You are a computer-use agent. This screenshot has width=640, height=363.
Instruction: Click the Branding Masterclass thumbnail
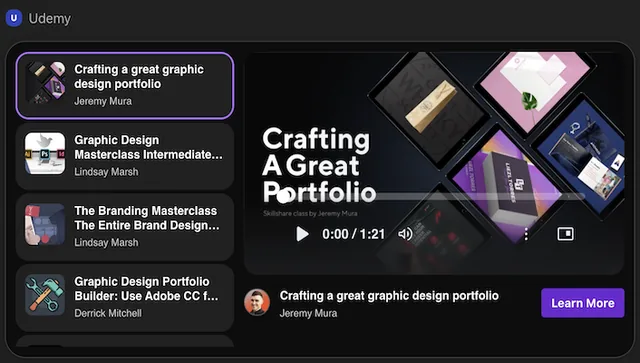tap(45, 224)
